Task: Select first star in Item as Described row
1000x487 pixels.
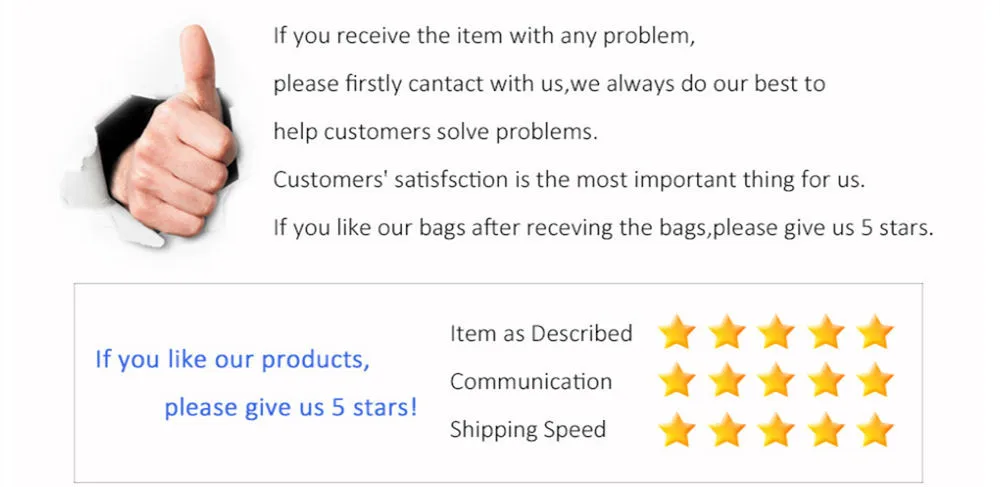Action: pos(677,332)
